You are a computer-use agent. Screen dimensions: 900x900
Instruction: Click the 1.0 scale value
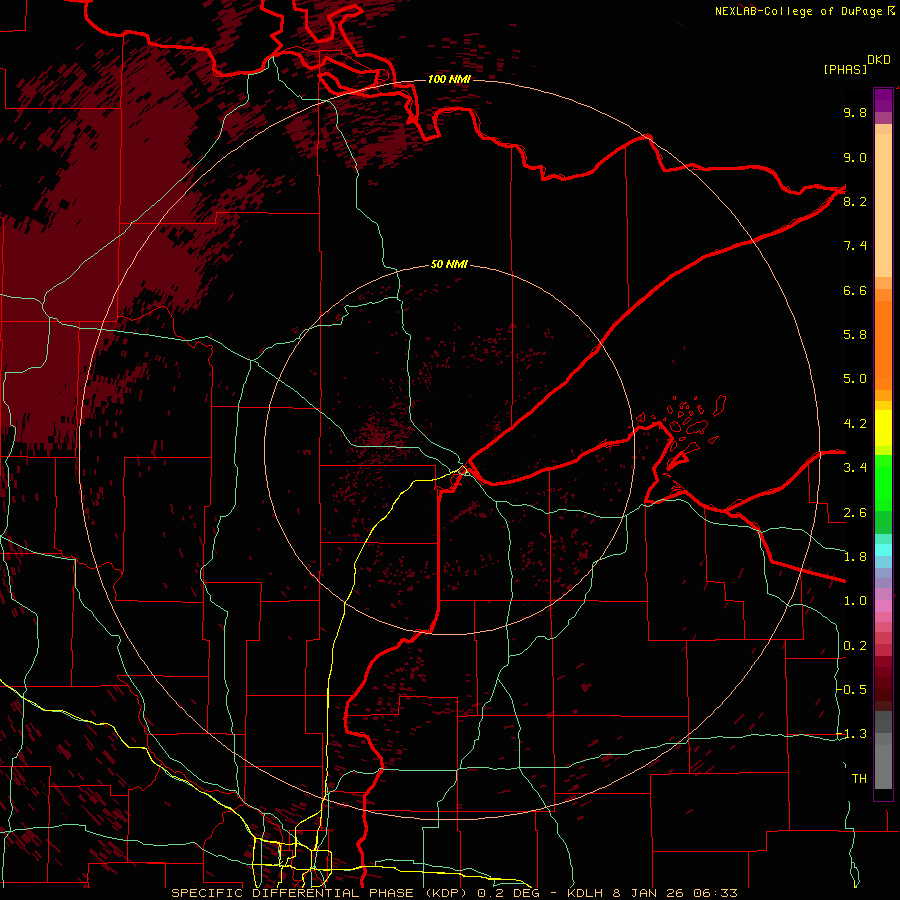pyautogui.click(x=855, y=601)
